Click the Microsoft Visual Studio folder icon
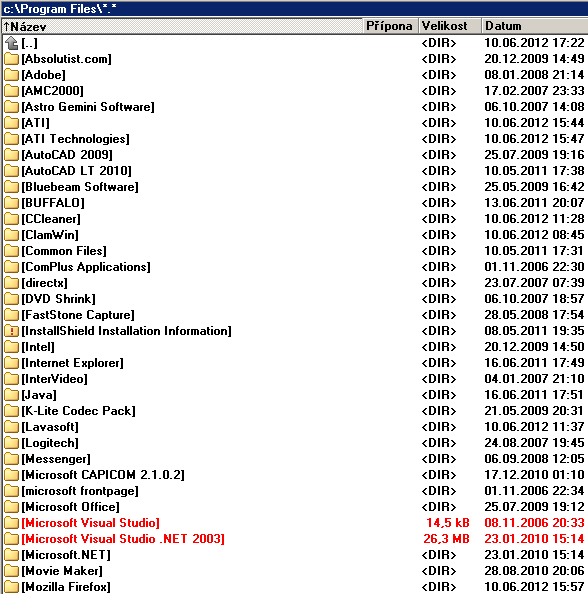The height and width of the screenshot is (594, 588). point(12,523)
